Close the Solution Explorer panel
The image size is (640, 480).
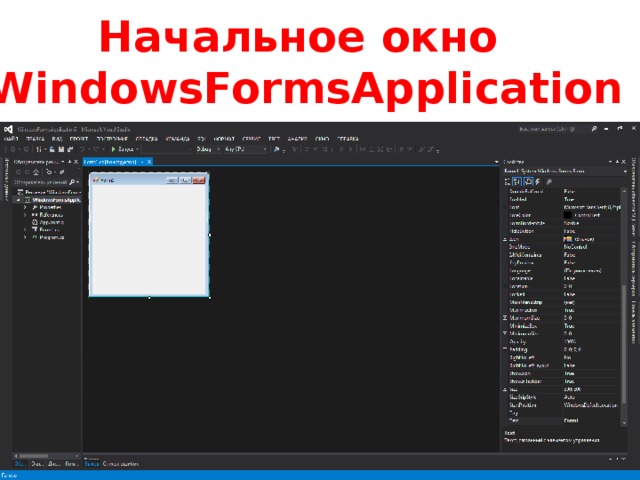[x=76, y=162]
